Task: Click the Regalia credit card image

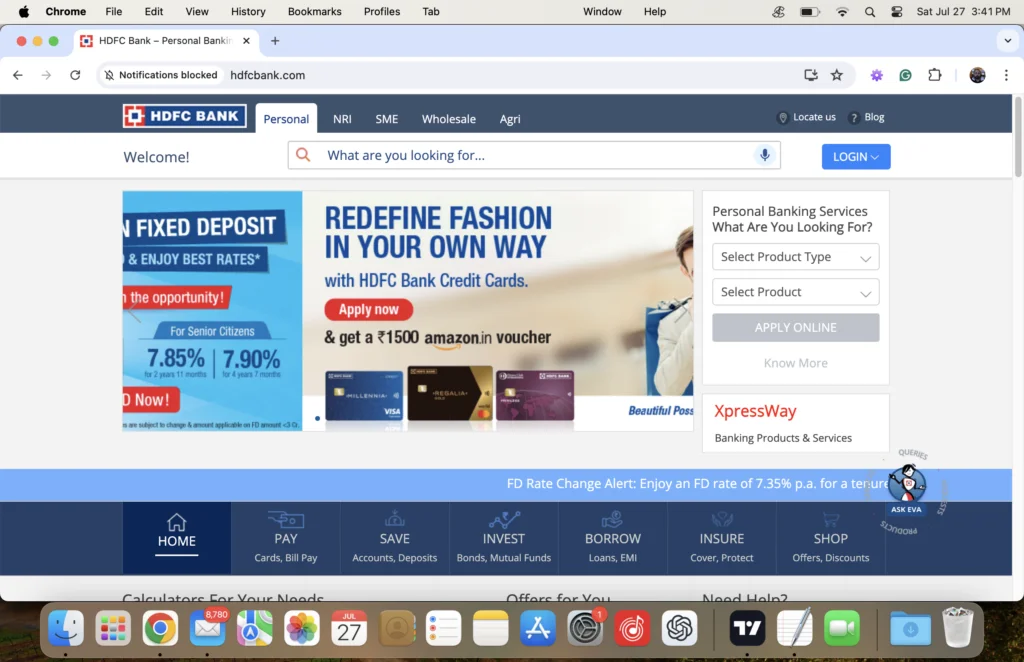Action: coord(450,394)
